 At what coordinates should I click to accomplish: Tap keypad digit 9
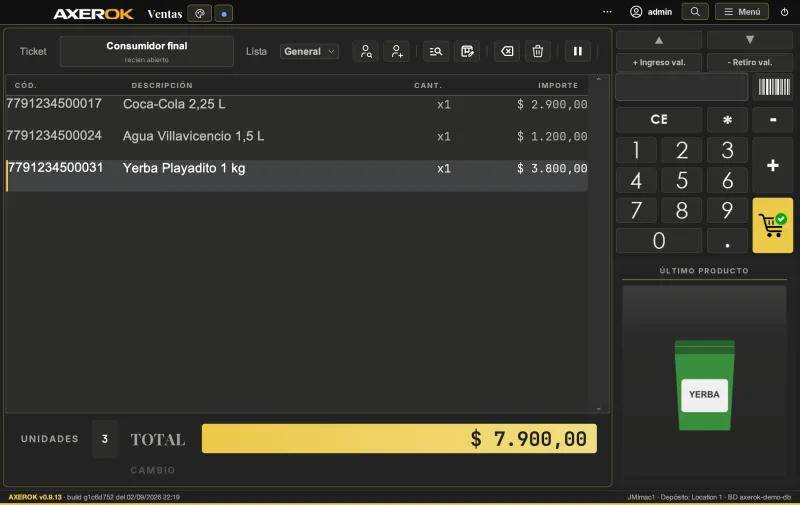coord(727,210)
